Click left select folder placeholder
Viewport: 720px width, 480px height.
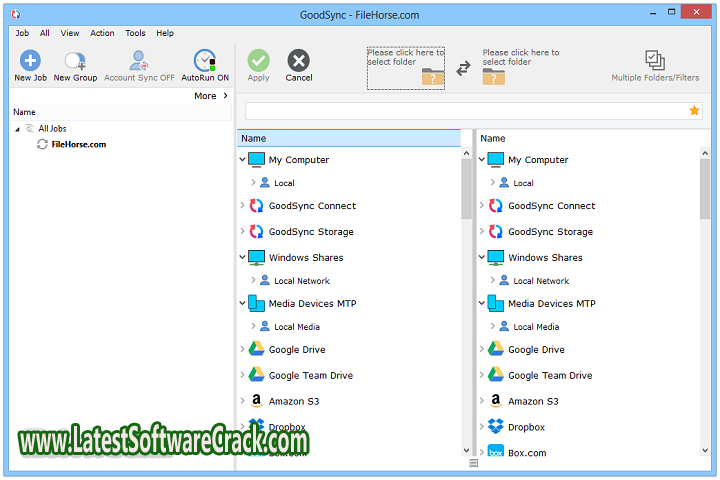(x=406, y=68)
